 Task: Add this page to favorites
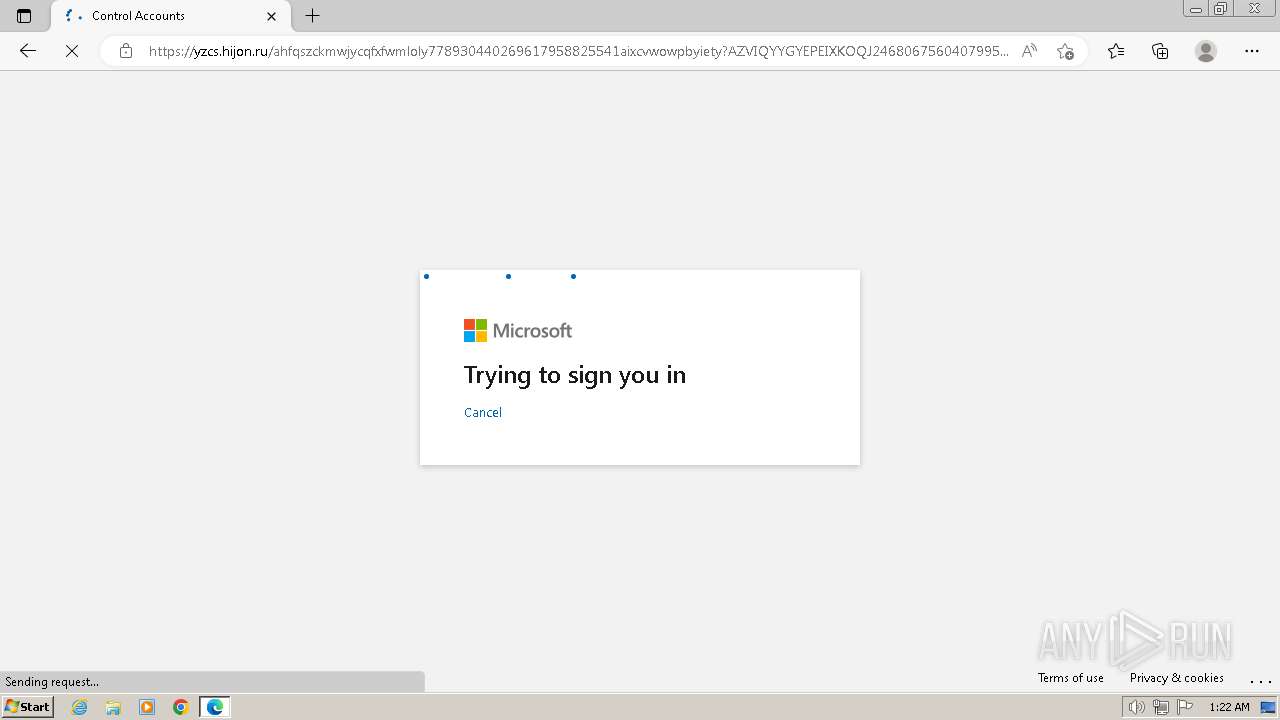pyautogui.click(x=1065, y=51)
